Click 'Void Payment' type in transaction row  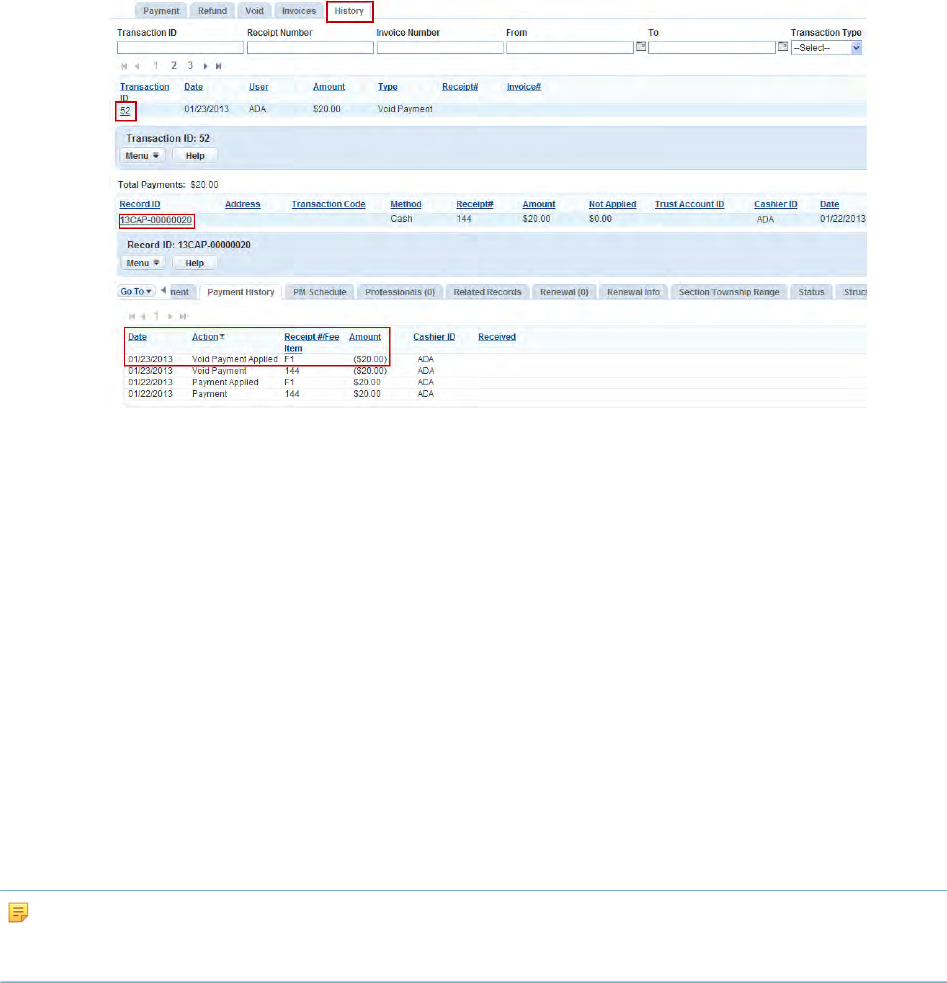(x=405, y=109)
